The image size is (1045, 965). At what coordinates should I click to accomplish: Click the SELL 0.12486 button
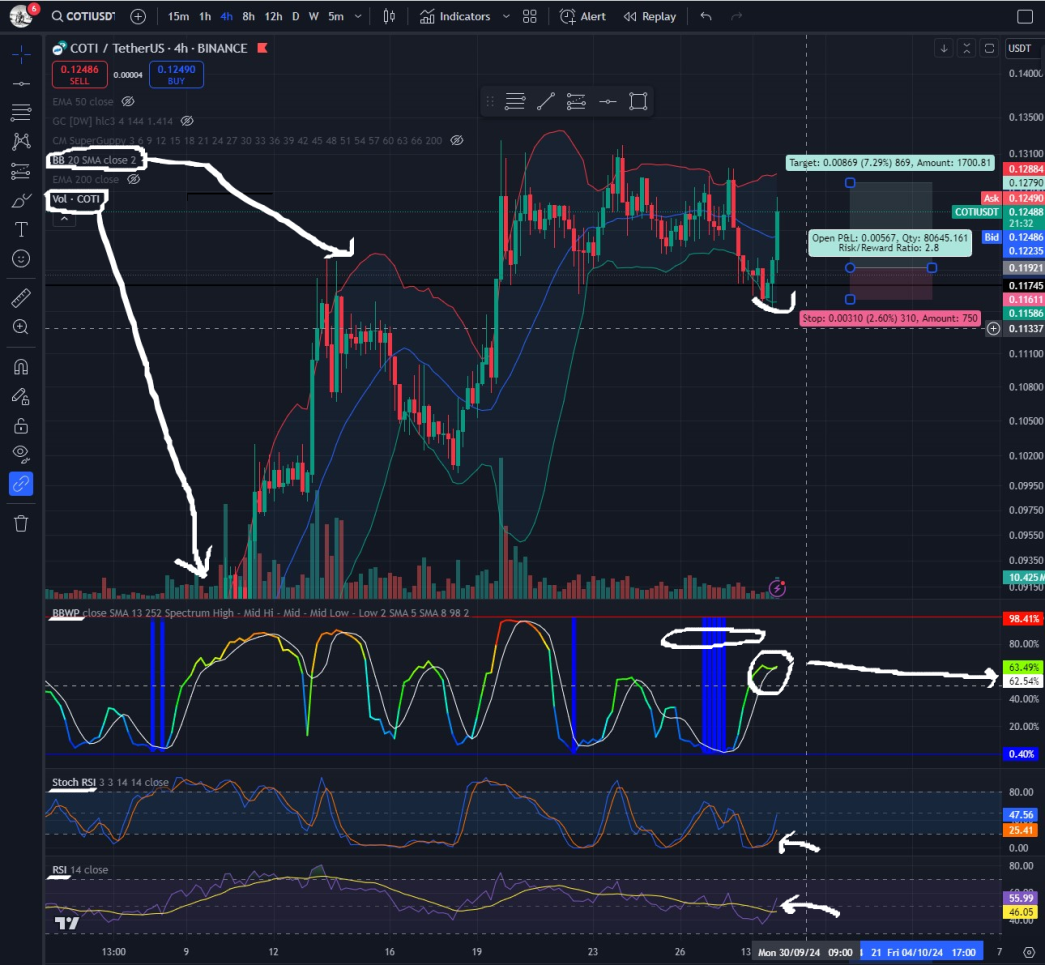[x=79, y=74]
